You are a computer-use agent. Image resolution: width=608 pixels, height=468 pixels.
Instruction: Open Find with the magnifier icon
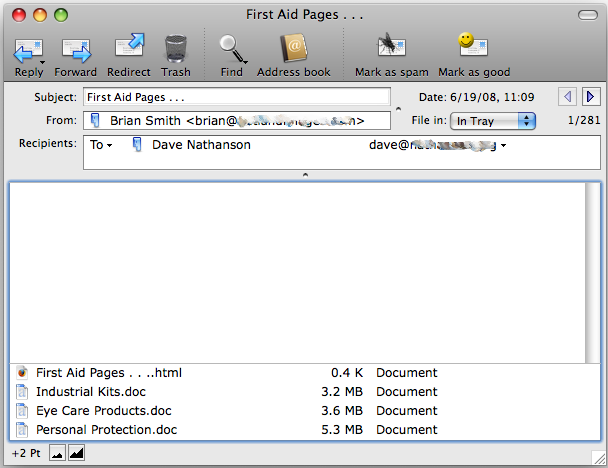[232, 48]
